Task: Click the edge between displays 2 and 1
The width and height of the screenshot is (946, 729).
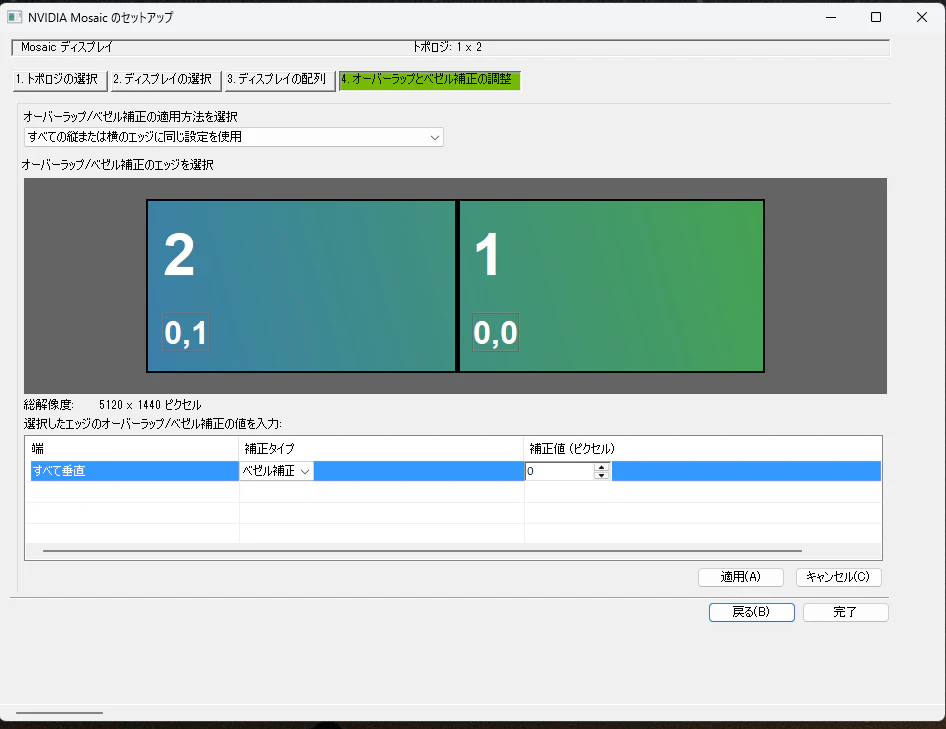Action: coord(457,286)
